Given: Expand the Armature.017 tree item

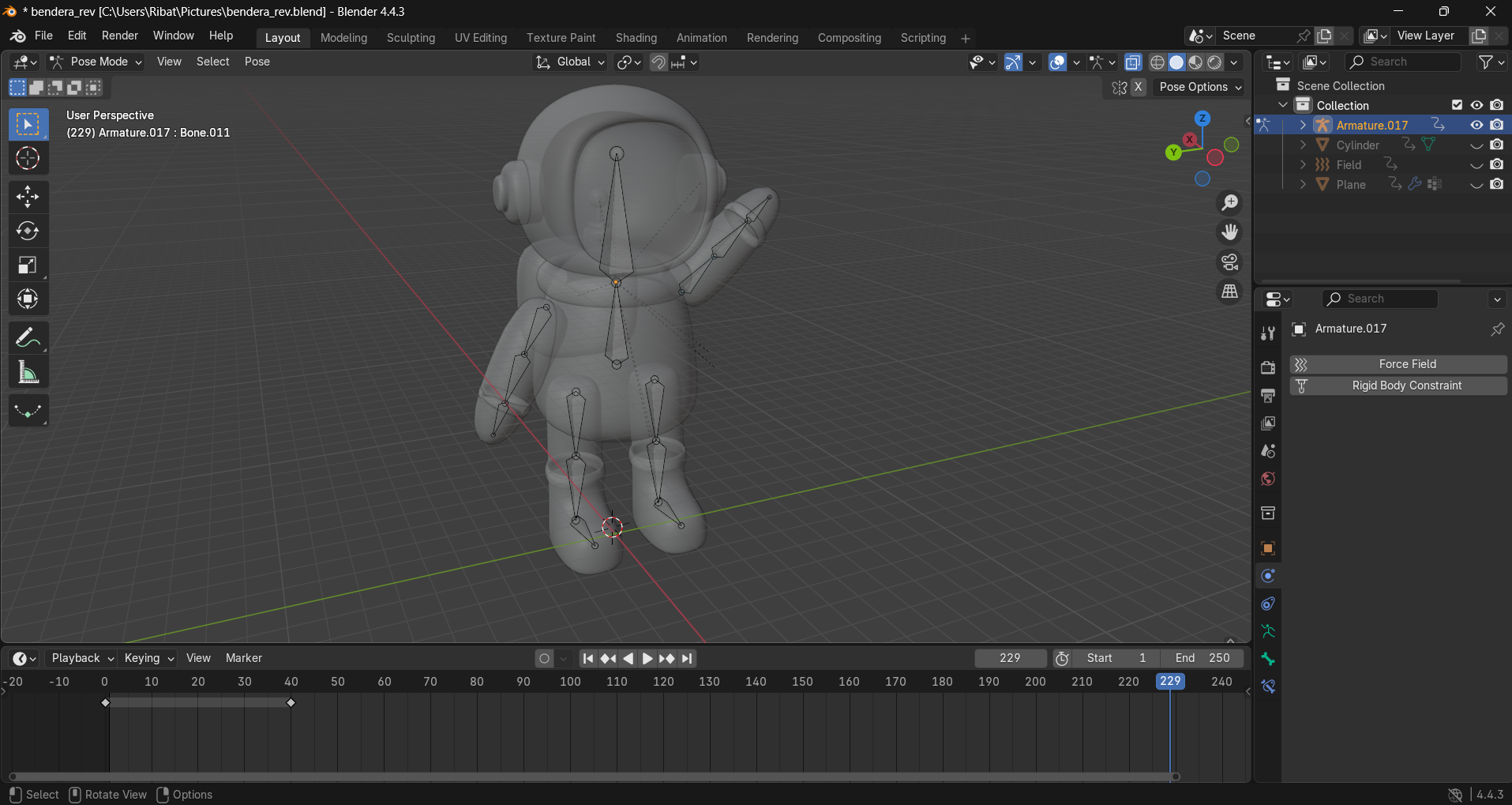Looking at the screenshot, I should [1303, 125].
